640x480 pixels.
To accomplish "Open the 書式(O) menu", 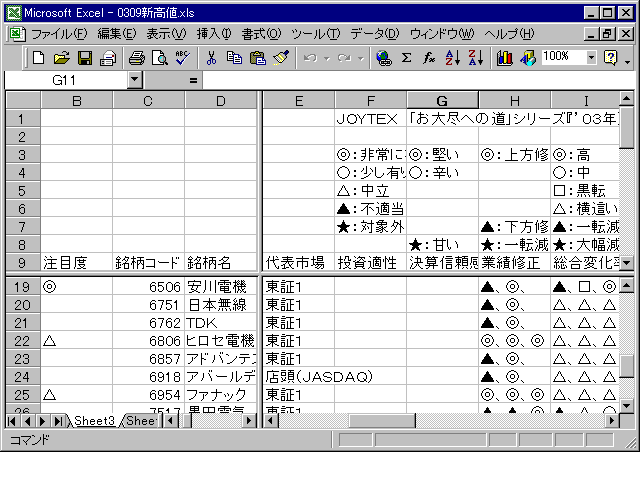I will pos(261,33).
